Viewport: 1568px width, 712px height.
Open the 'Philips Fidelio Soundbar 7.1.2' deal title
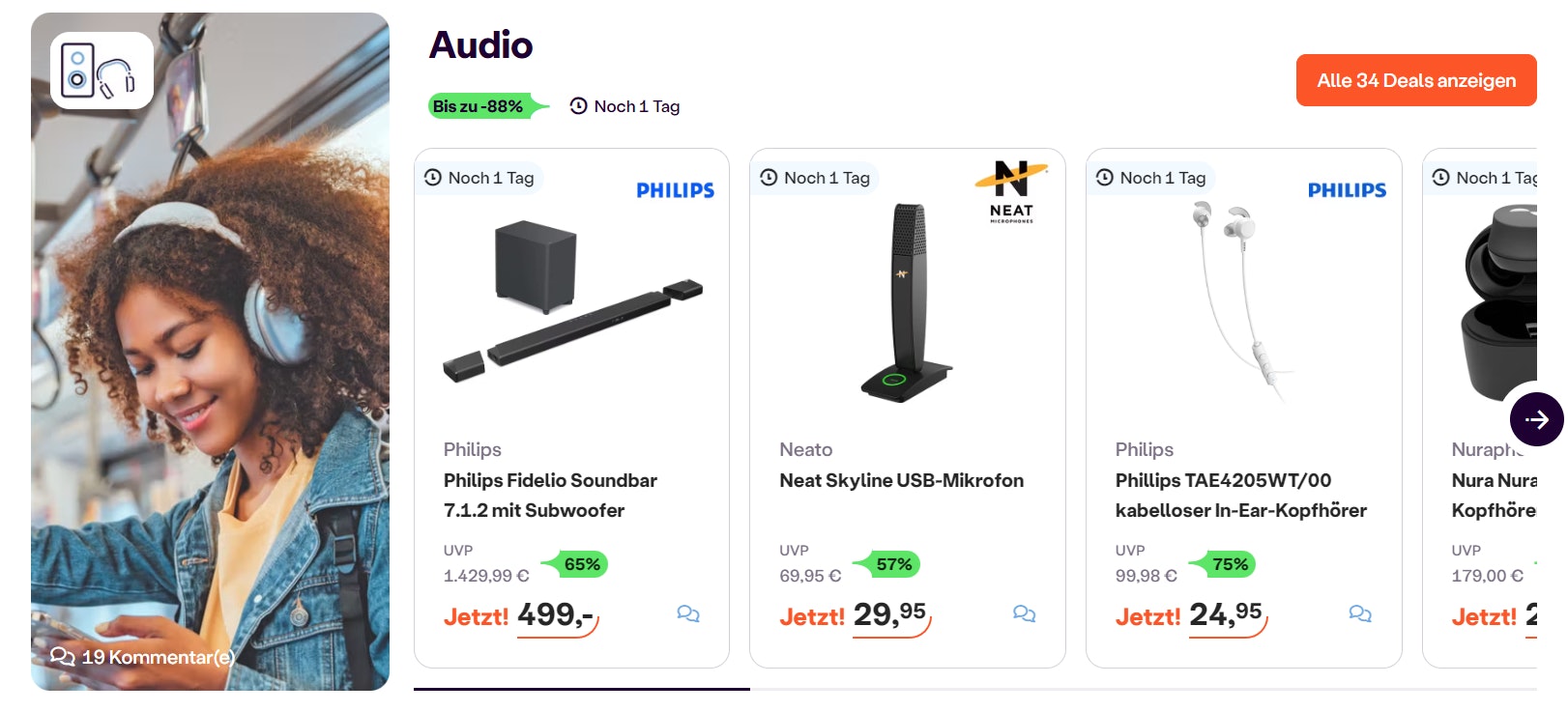[550, 496]
